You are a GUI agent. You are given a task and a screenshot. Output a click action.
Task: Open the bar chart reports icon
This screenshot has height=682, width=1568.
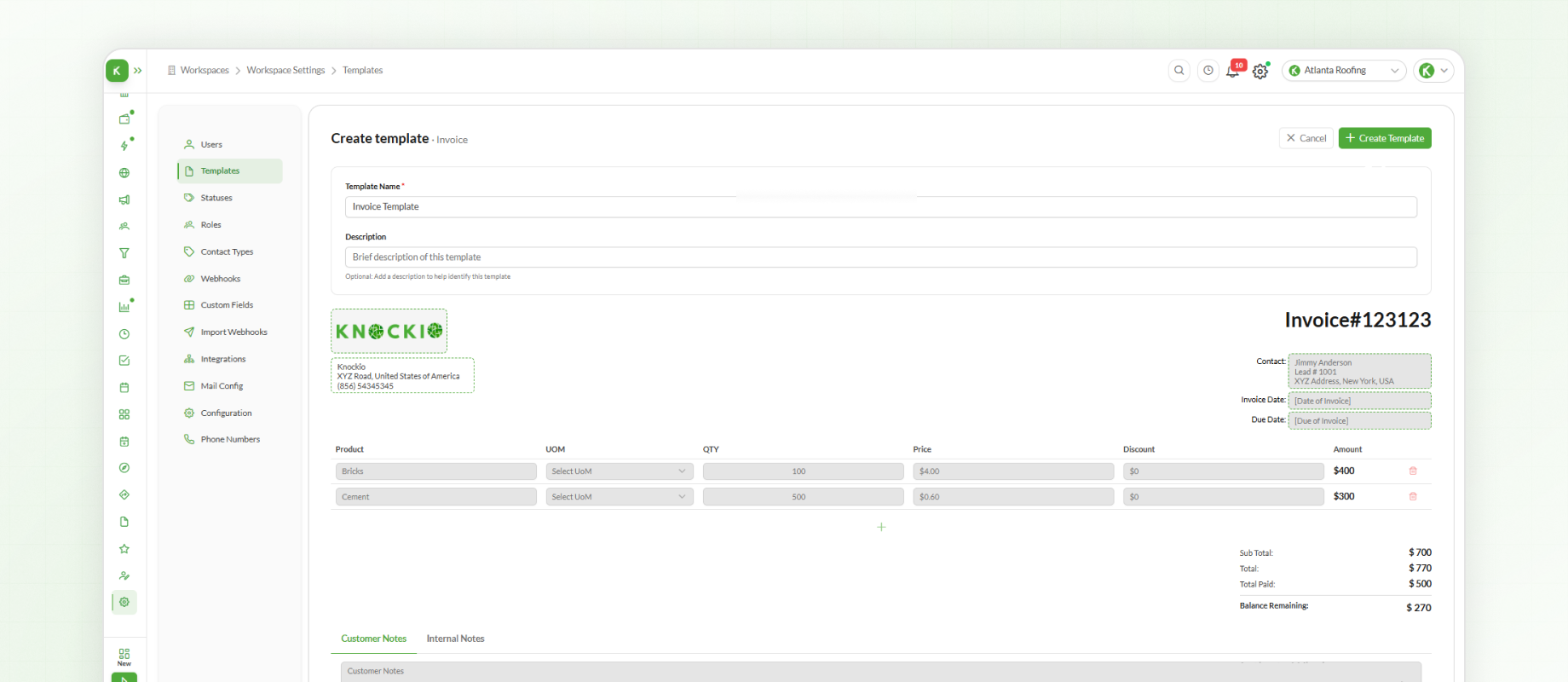(x=124, y=307)
